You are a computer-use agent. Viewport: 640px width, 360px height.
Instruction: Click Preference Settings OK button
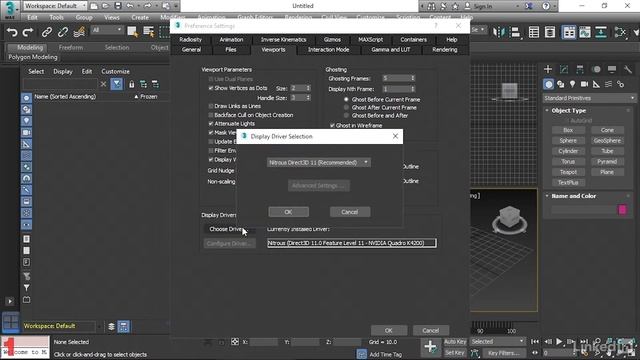(389, 330)
